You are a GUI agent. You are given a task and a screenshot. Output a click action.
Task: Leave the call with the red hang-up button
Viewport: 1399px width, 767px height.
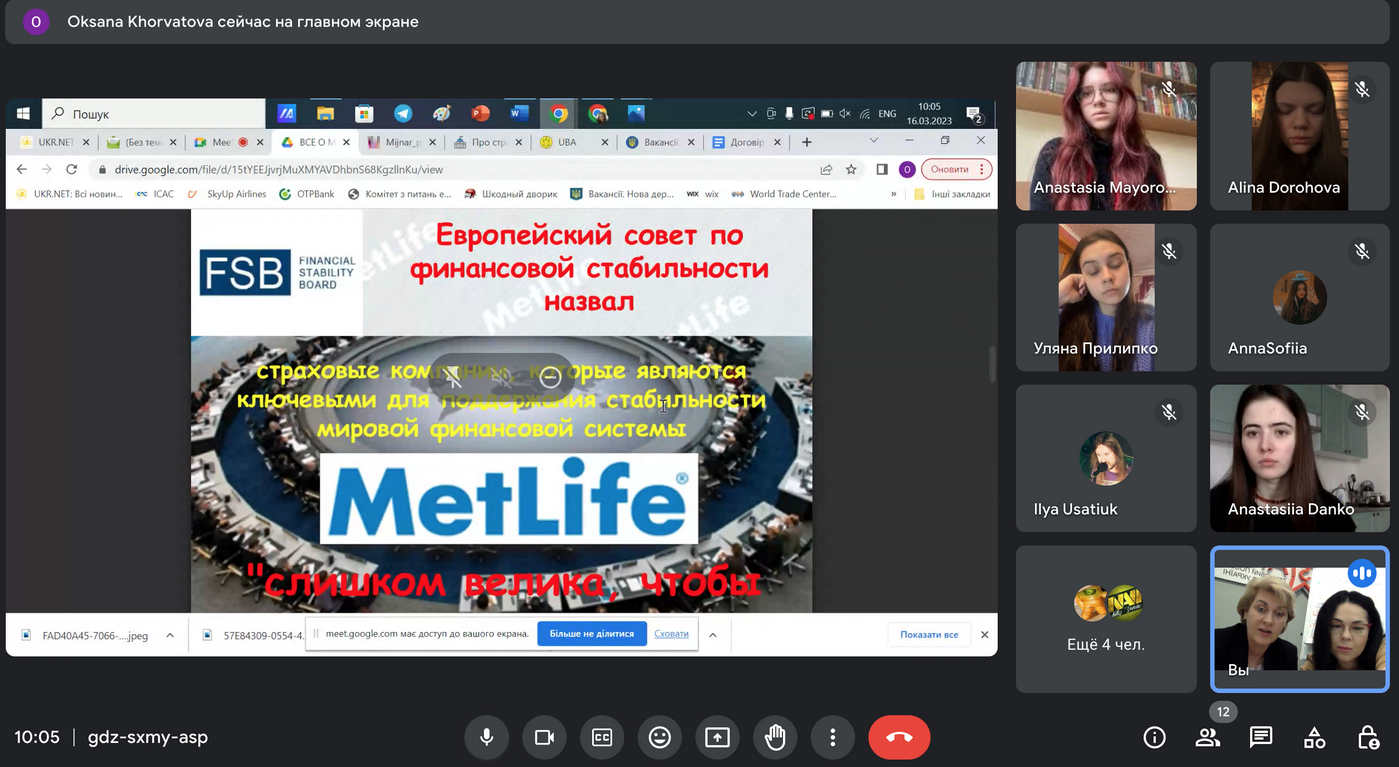899,738
